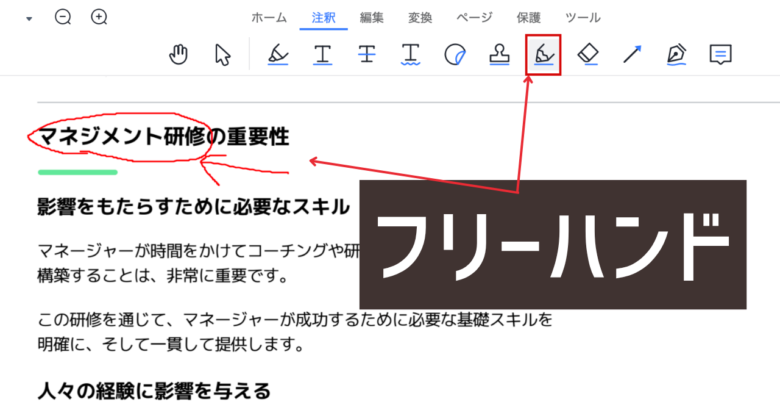Activate the Strikethrough text tool
This screenshot has height=410, width=780.
pyautogui.click(x=367, y=54)
